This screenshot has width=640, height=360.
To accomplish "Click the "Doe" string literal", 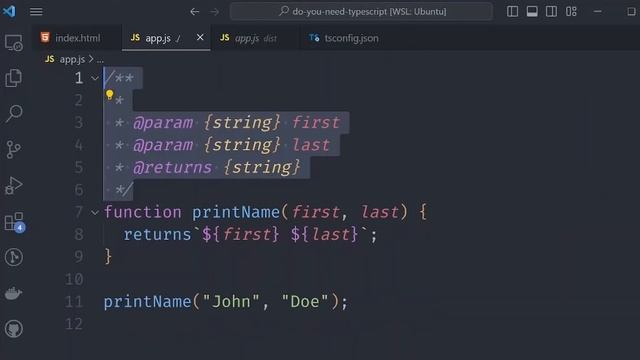I will click(305, 302).
